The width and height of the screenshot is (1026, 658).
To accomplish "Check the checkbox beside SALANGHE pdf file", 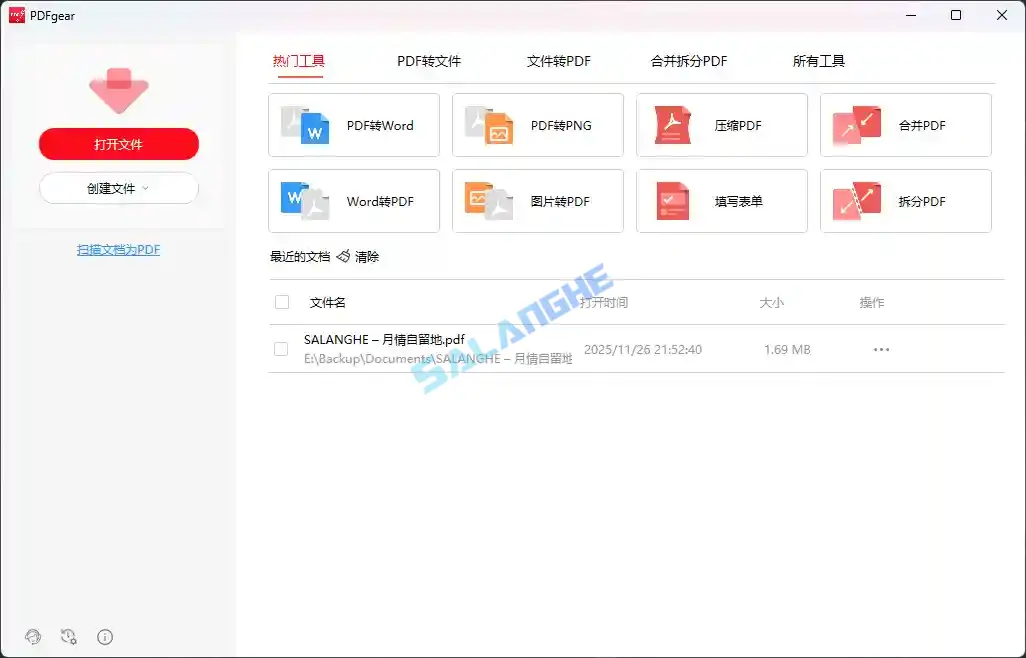I will tap(281, 349).
